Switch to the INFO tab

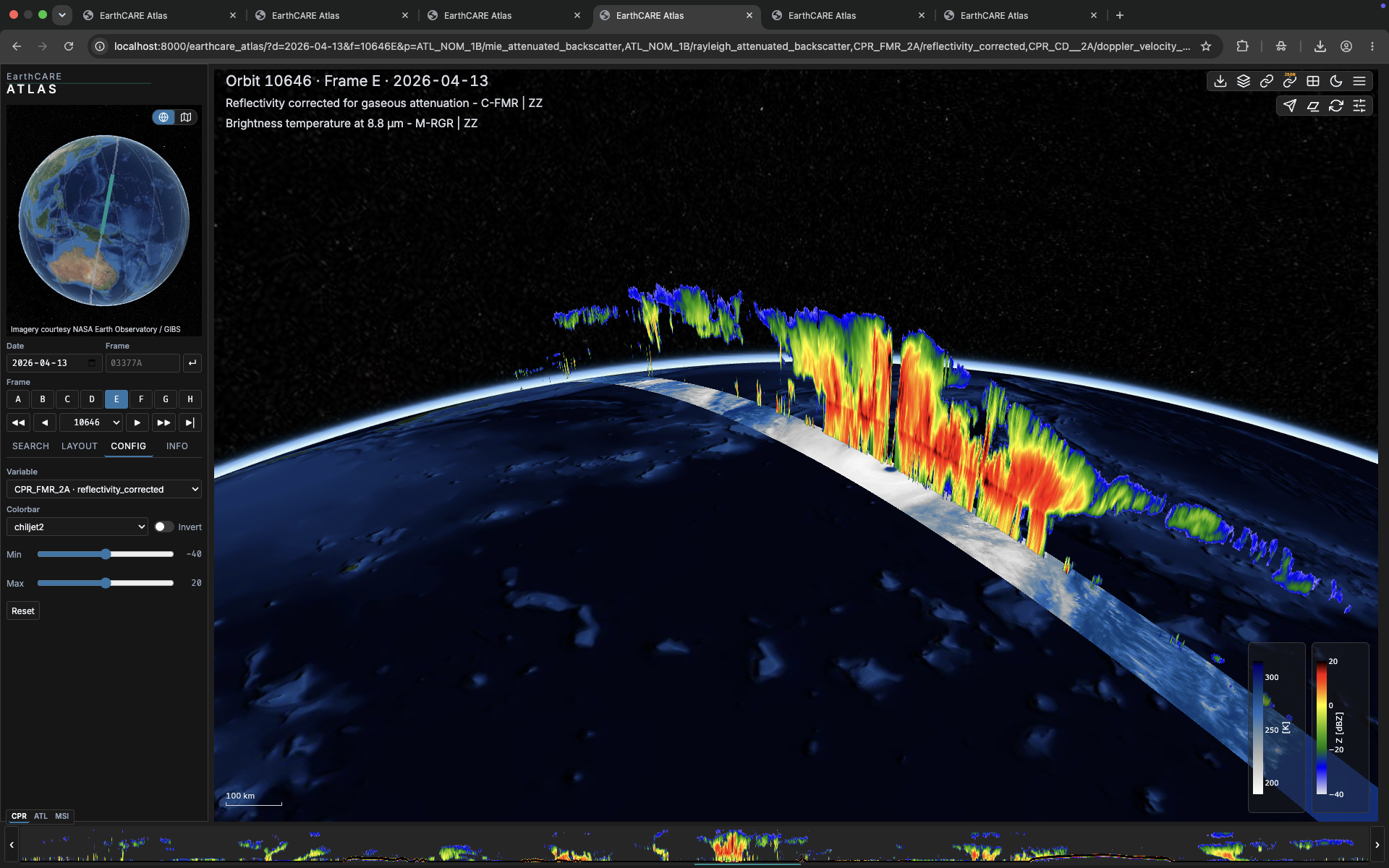(x=177, y=446)
